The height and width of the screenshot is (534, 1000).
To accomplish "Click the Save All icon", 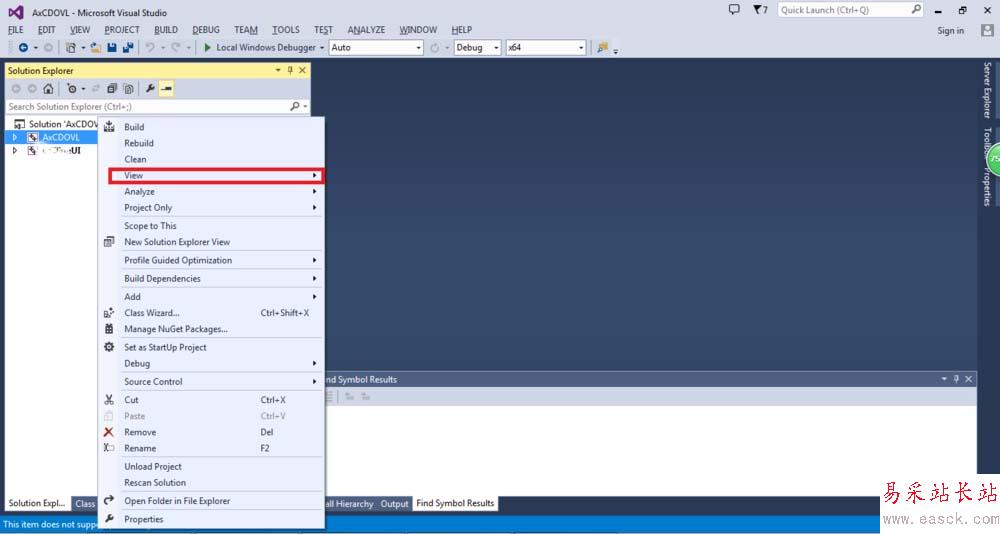I will pyautogui.click(x=128, y=47).
